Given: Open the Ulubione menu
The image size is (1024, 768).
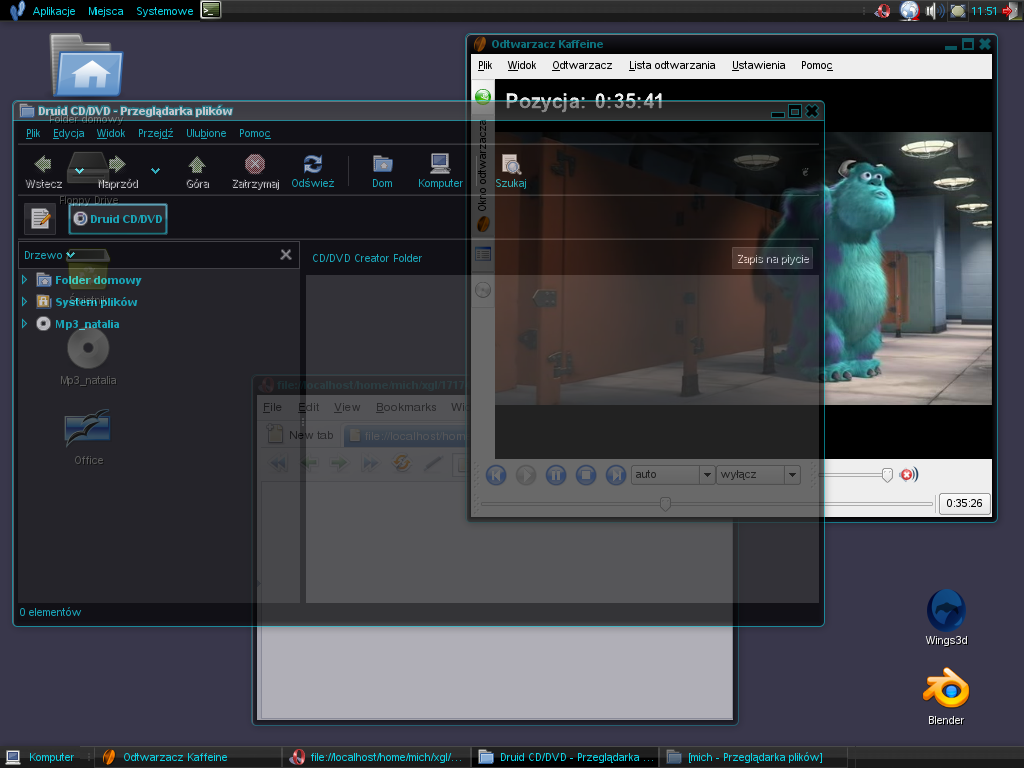Looking at the screenshot, I should [x=206, y=133].
